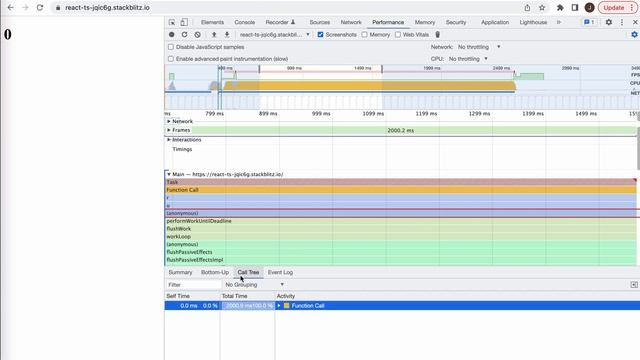Image resolution: width=640 pixels, height=360 pixels.
Task: Activate the inspect element picker
Action: click(172, 22)
